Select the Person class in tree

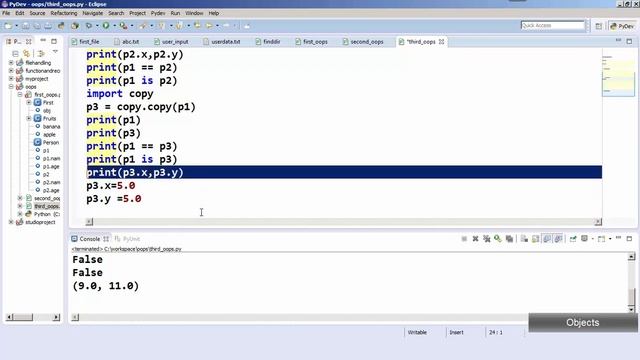point(46,142)
